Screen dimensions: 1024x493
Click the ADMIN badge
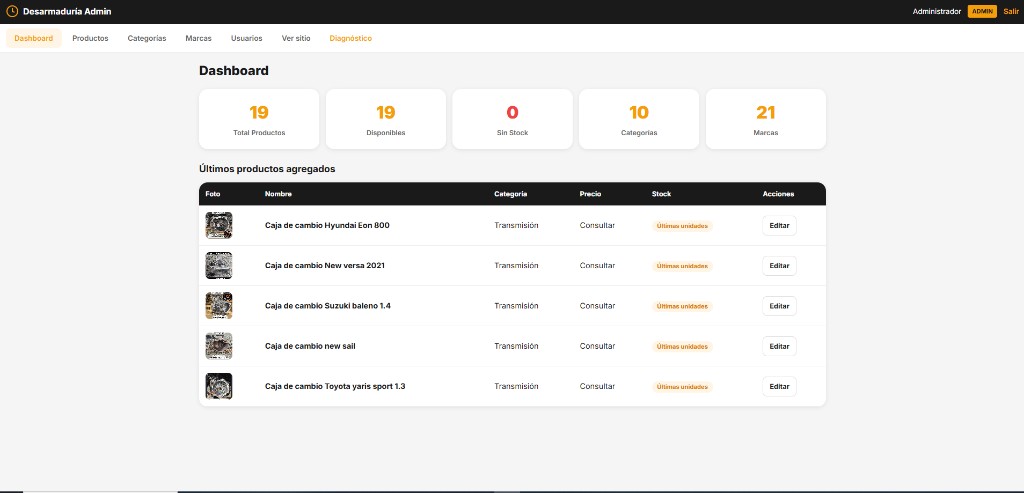point(982,11)
